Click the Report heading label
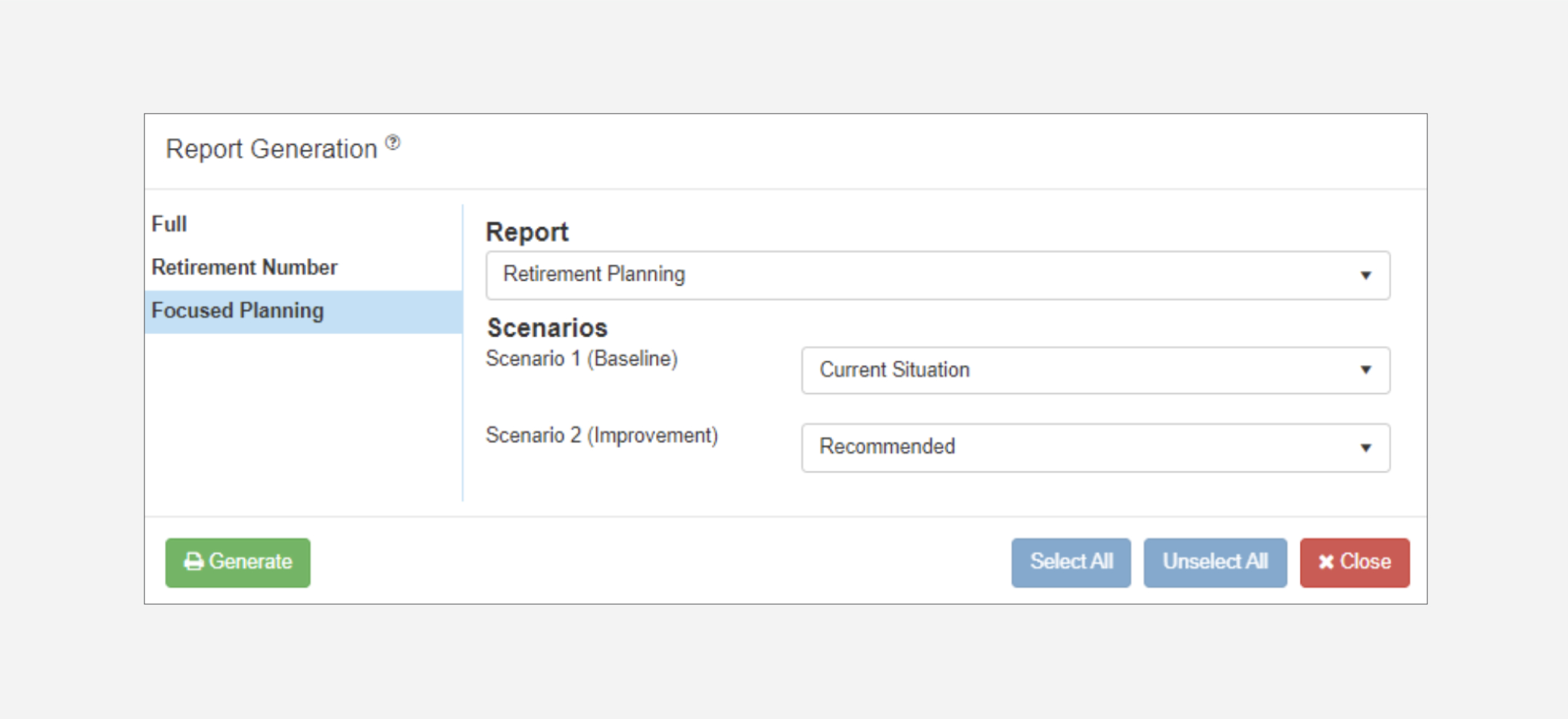Image resolution: width=1568 pixels, height=719 pixels. click(527, 232)
